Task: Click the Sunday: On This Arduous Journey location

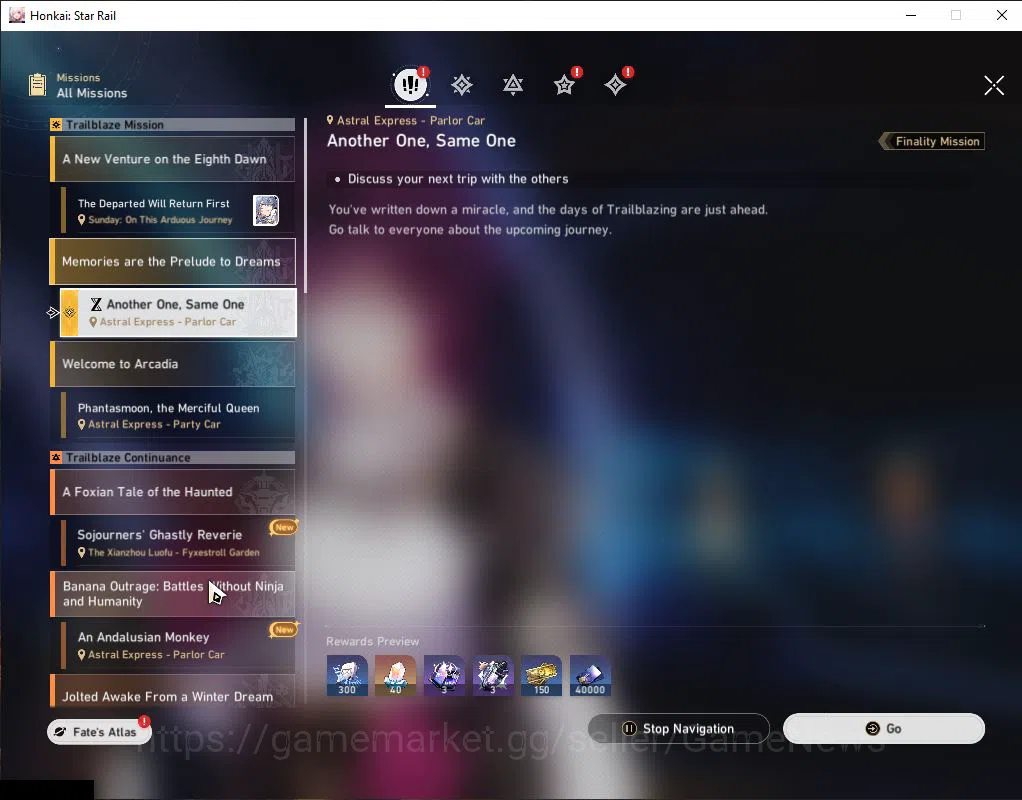Action: point(160,220)
